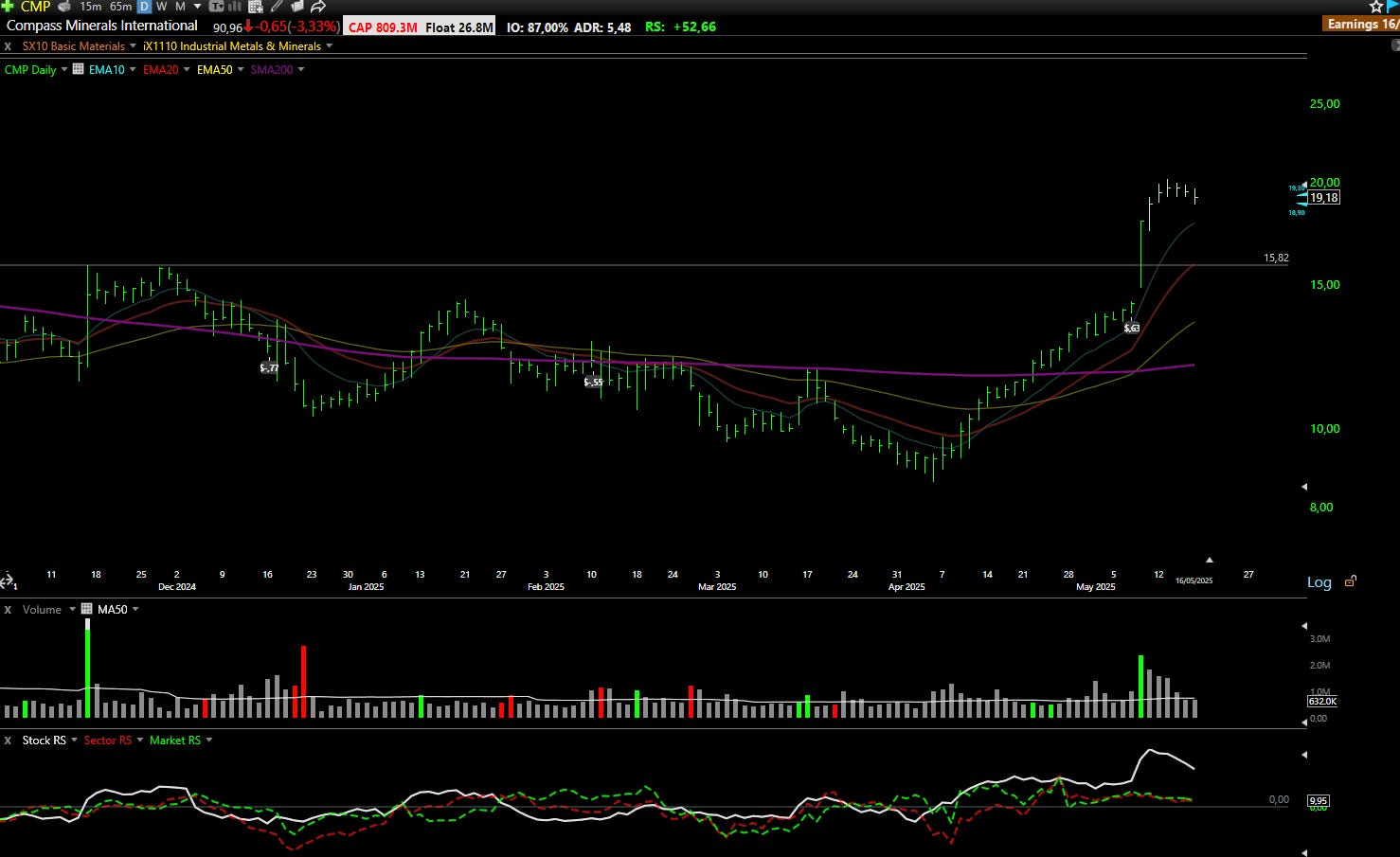Click the 16/05/2025 date label

point(1194,580)
